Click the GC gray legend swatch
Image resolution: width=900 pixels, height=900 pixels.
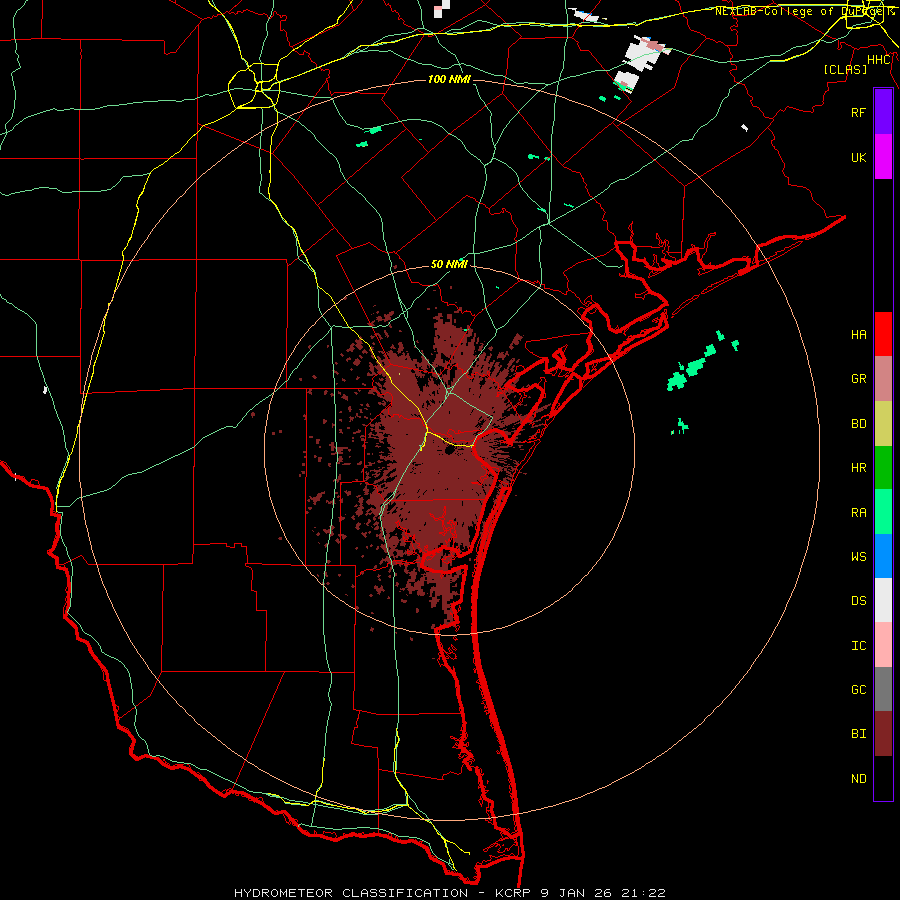pyautogui.click(x=883, y=689)
